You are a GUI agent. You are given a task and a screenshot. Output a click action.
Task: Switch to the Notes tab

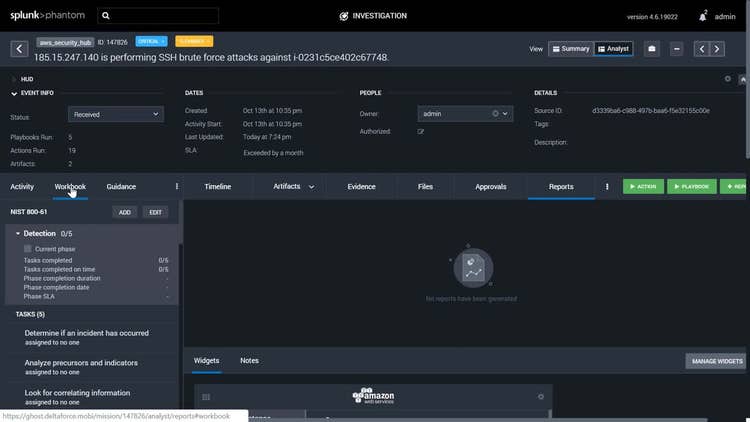249,360
